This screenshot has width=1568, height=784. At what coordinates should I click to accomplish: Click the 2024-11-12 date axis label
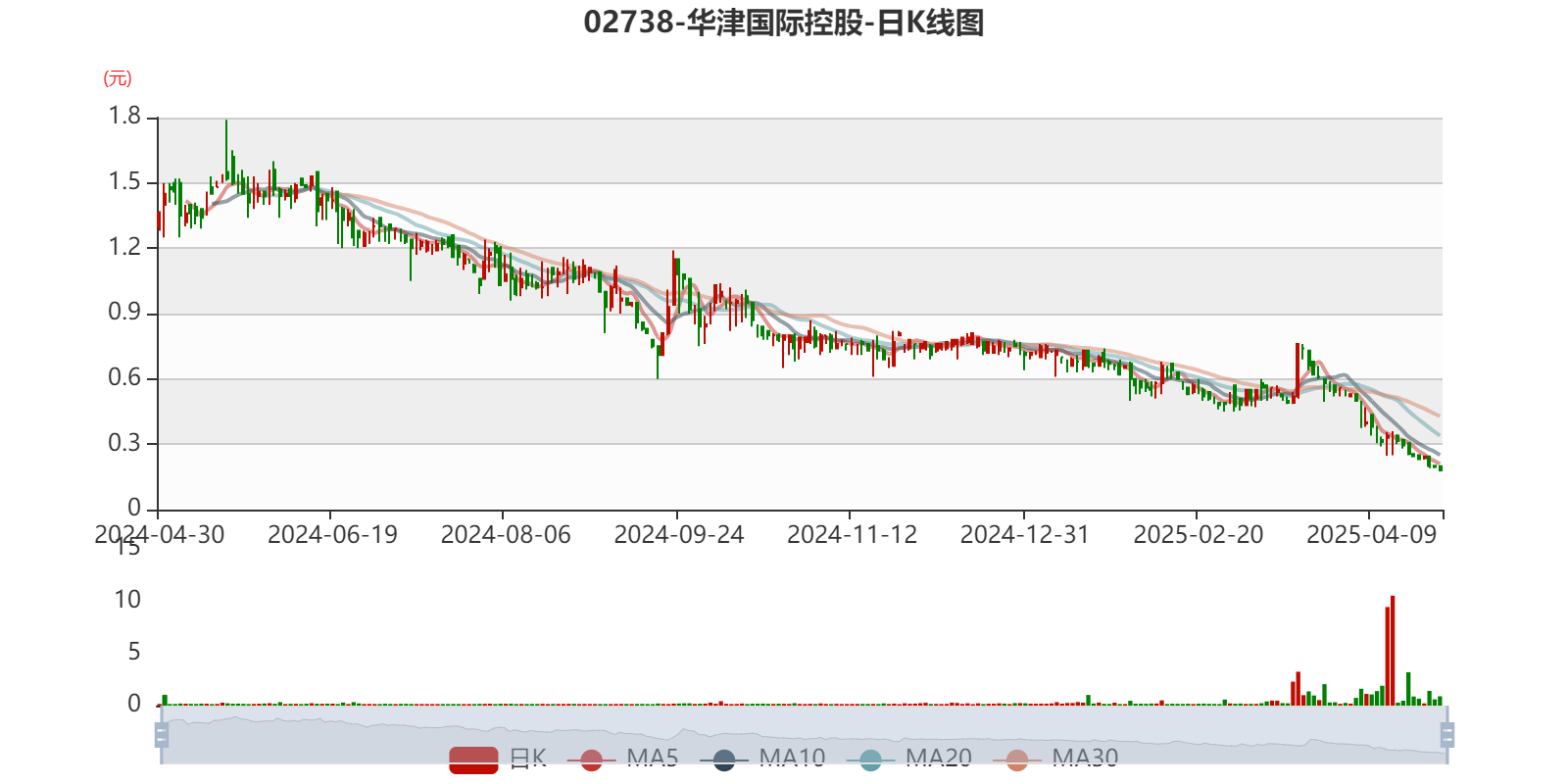[852, 535]
